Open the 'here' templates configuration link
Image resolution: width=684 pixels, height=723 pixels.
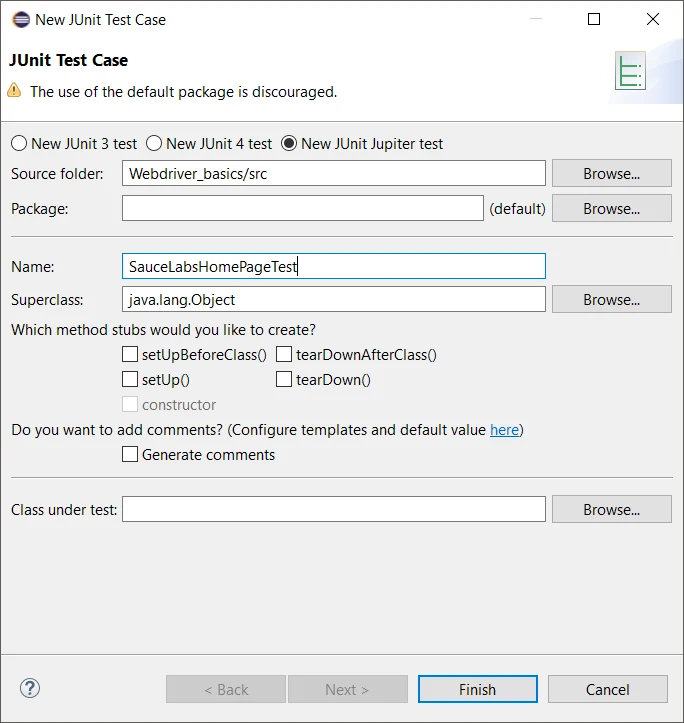(x=504, y=430)
